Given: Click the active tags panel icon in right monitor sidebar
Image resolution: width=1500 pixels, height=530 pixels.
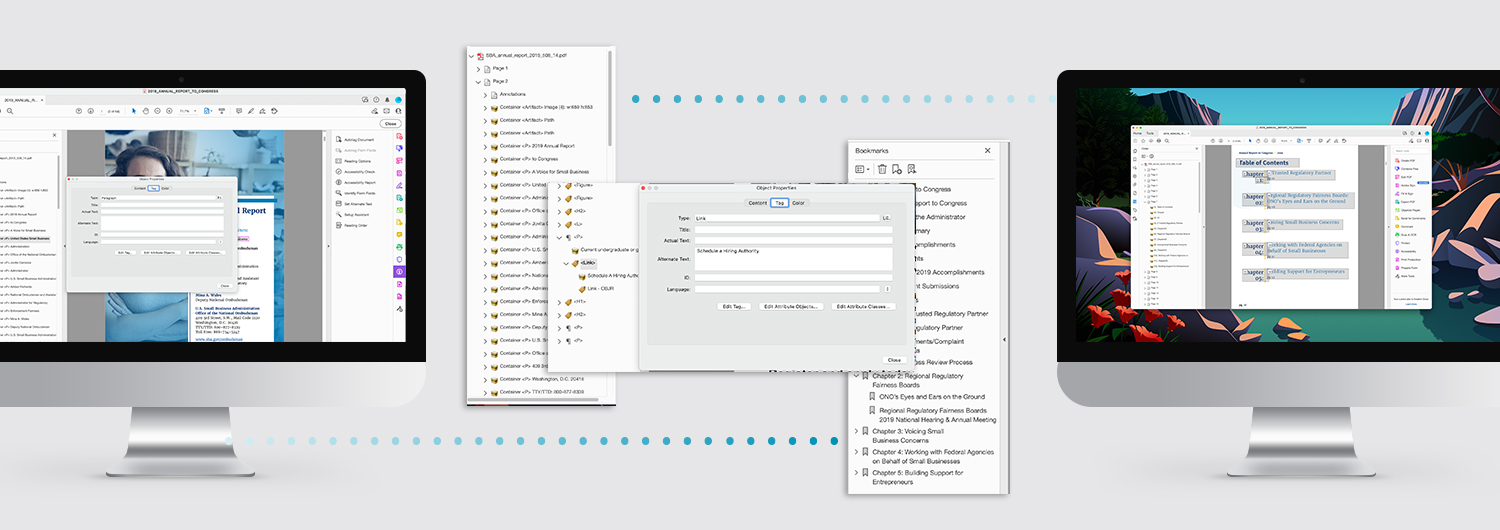Looking at the screenshot, I should pos(1135,201).
